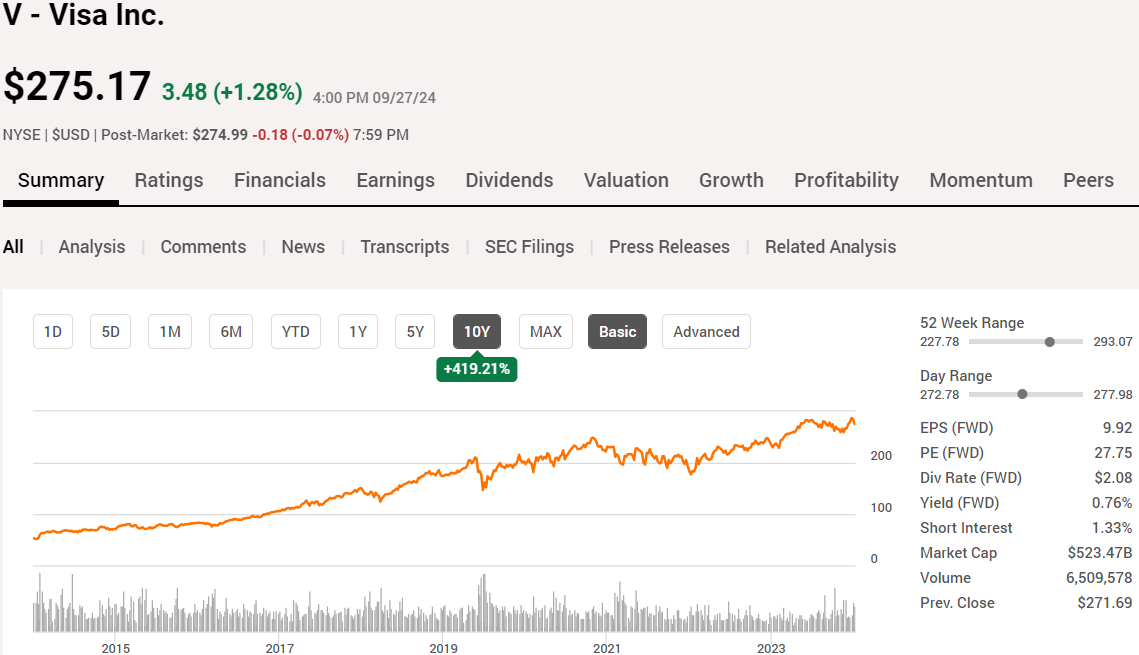Click the 2015 label on chart axis
This screenshot has height=655, width=1139.
[115, 648]
